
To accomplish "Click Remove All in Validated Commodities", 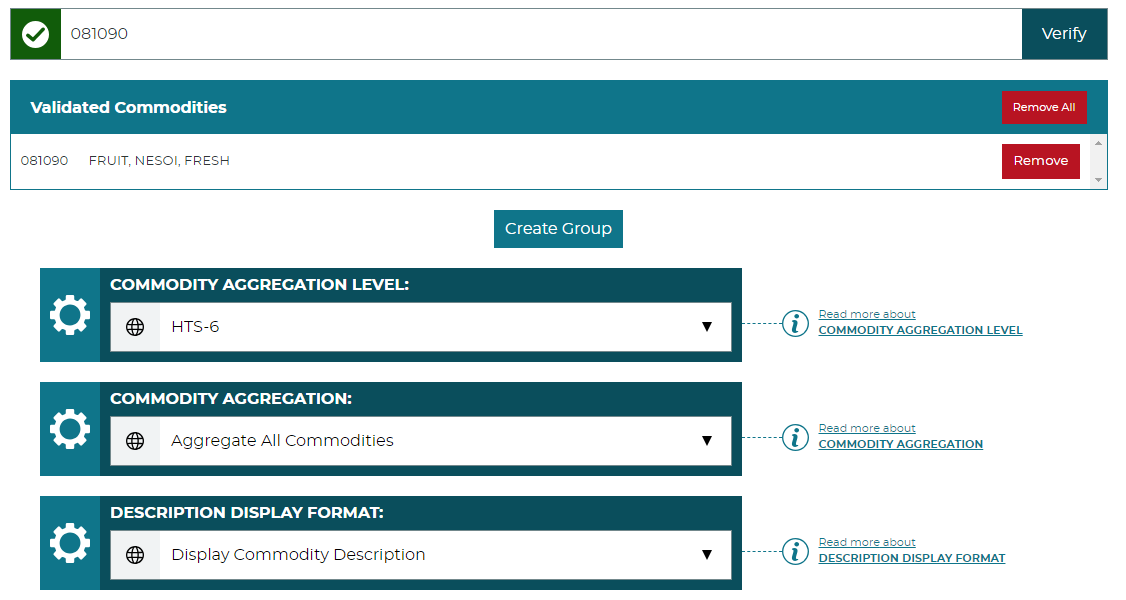I will tap(1044, 107).
